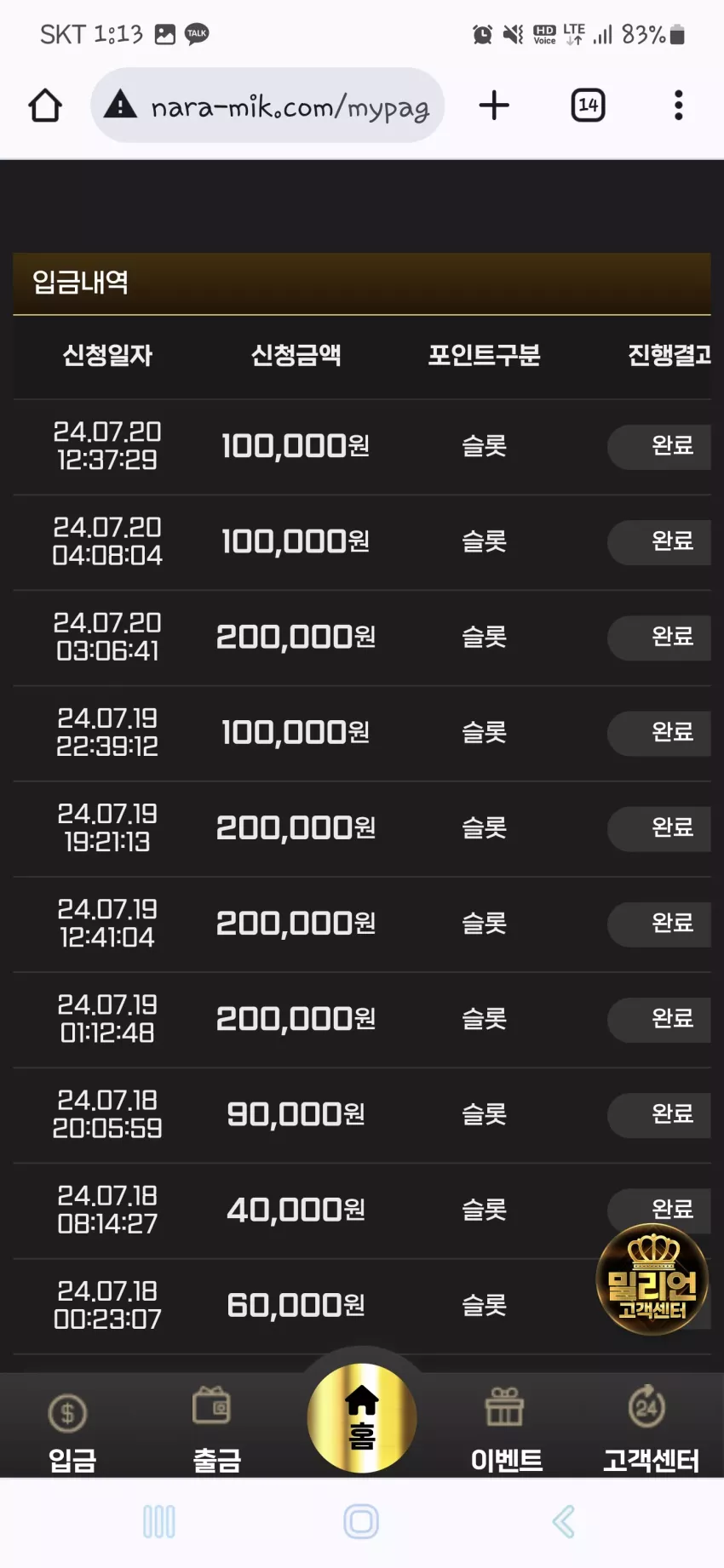Tap the browser home icon
The image size is (724, 1568).
(45, 106)
